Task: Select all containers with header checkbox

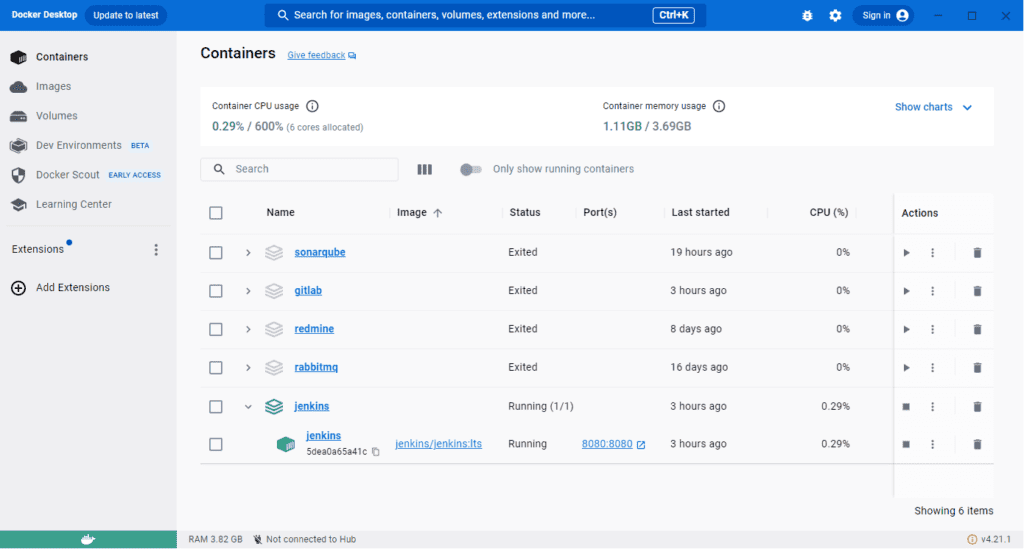Action: (216, 213)
